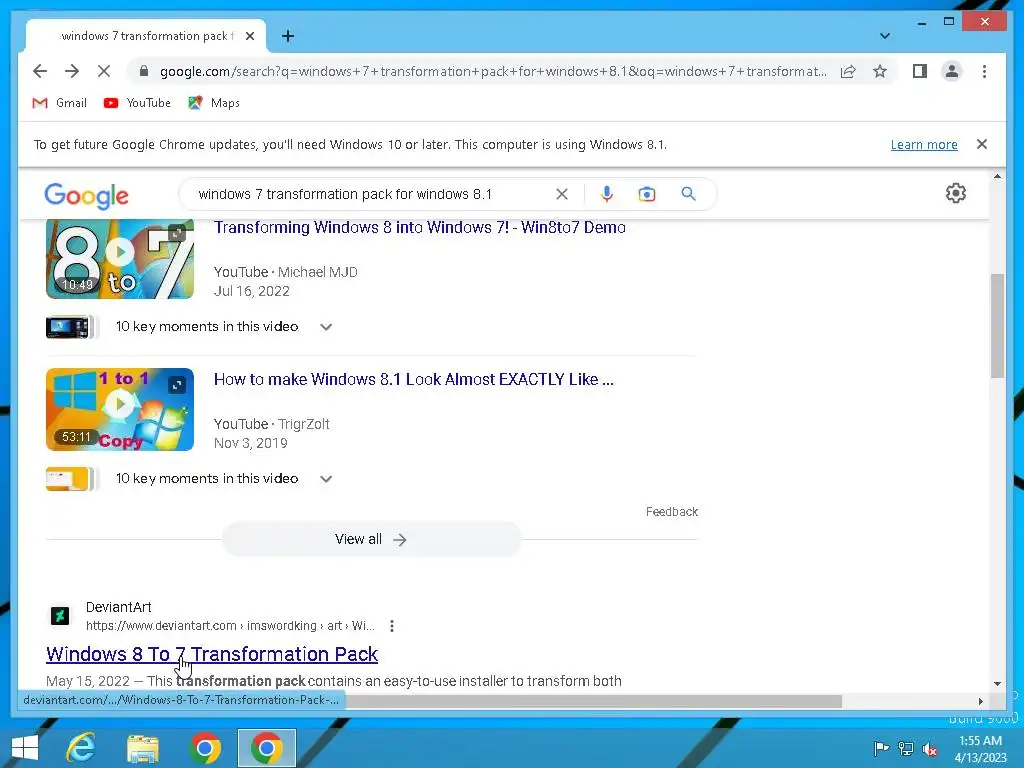The width and height of the screenshot is (1024, 768).
Task: Click the View all videos button
Action: pyautogui.click(x=372, y=539)
